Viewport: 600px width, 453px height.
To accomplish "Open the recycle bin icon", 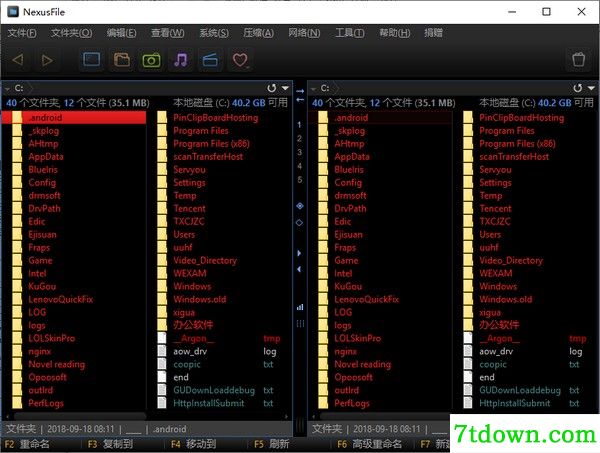I will (x=578, y=60).
